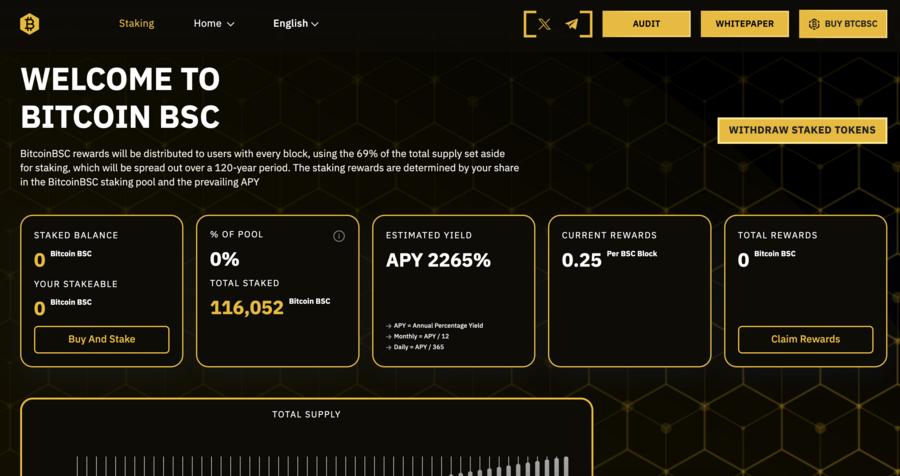The image size is (900, 476).
Task: Click the TOTAL STAKED label
Action: click(245, 283)
